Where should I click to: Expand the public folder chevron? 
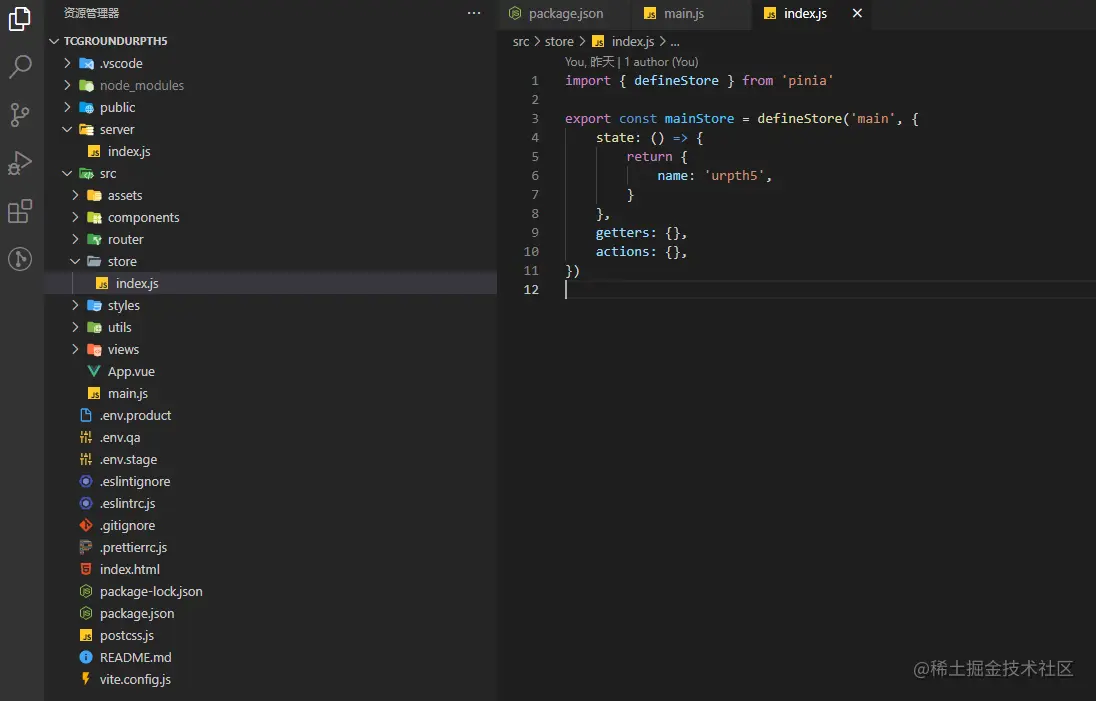click(x=67, y=107)
